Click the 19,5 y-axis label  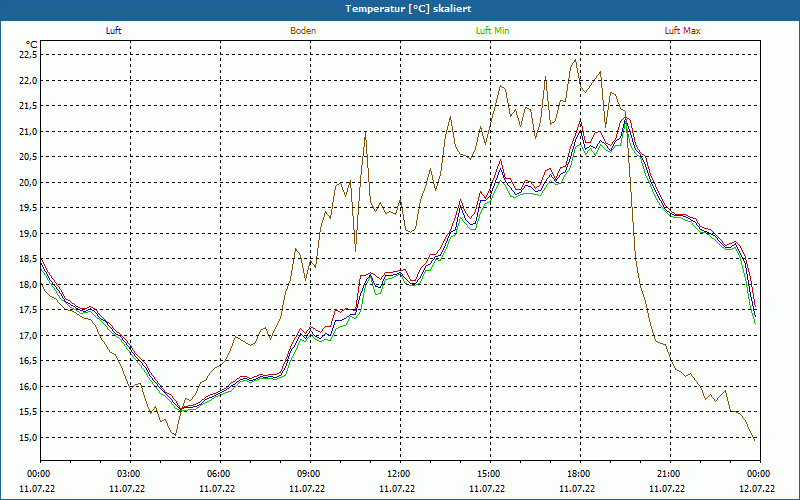pyautogui.click(x=29, y=208)
